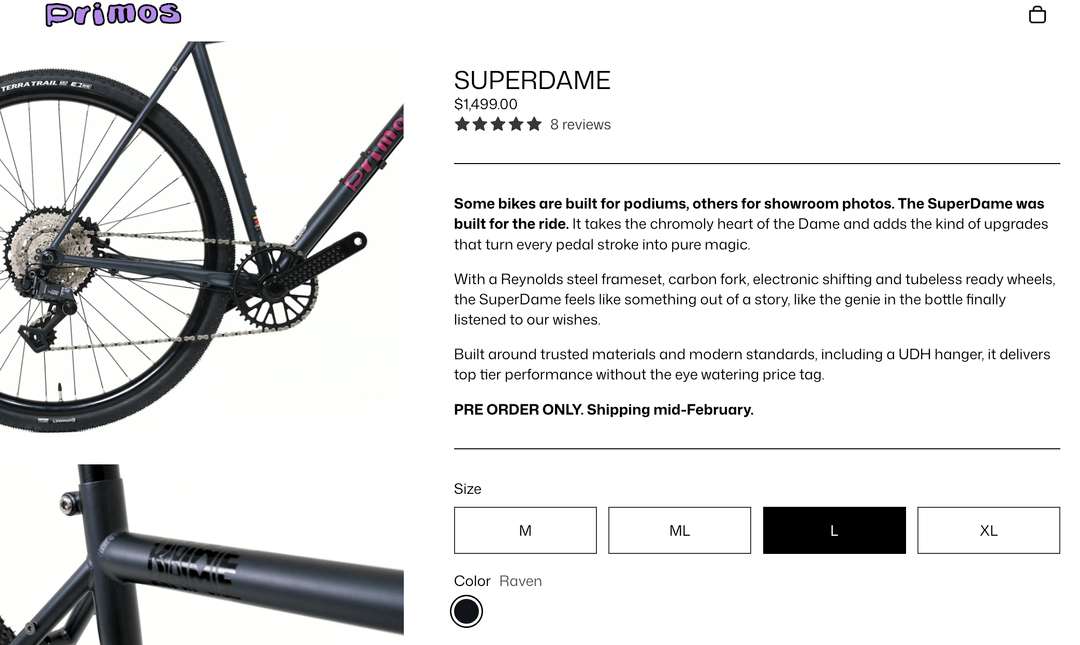Click the Raven color name text
1080x645 pixels.
[520, 581]
